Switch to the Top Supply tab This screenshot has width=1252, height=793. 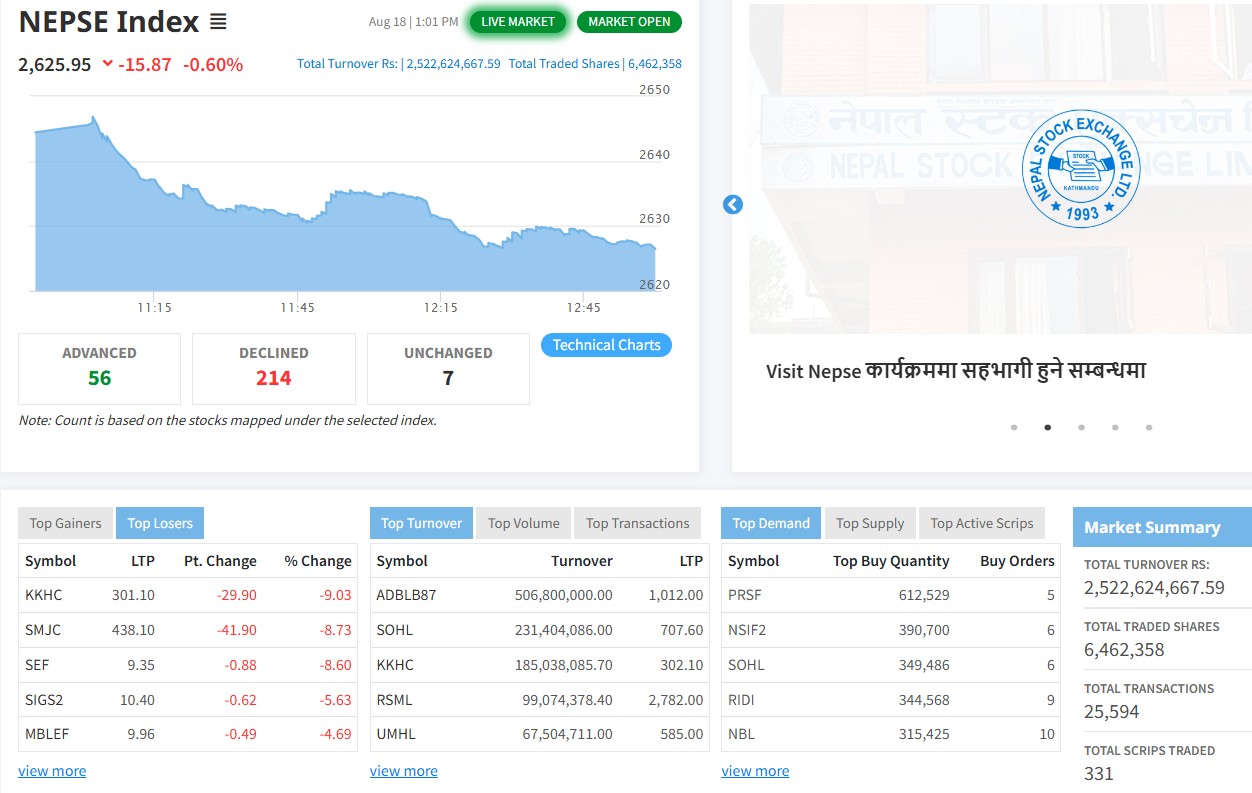point(870,523)
